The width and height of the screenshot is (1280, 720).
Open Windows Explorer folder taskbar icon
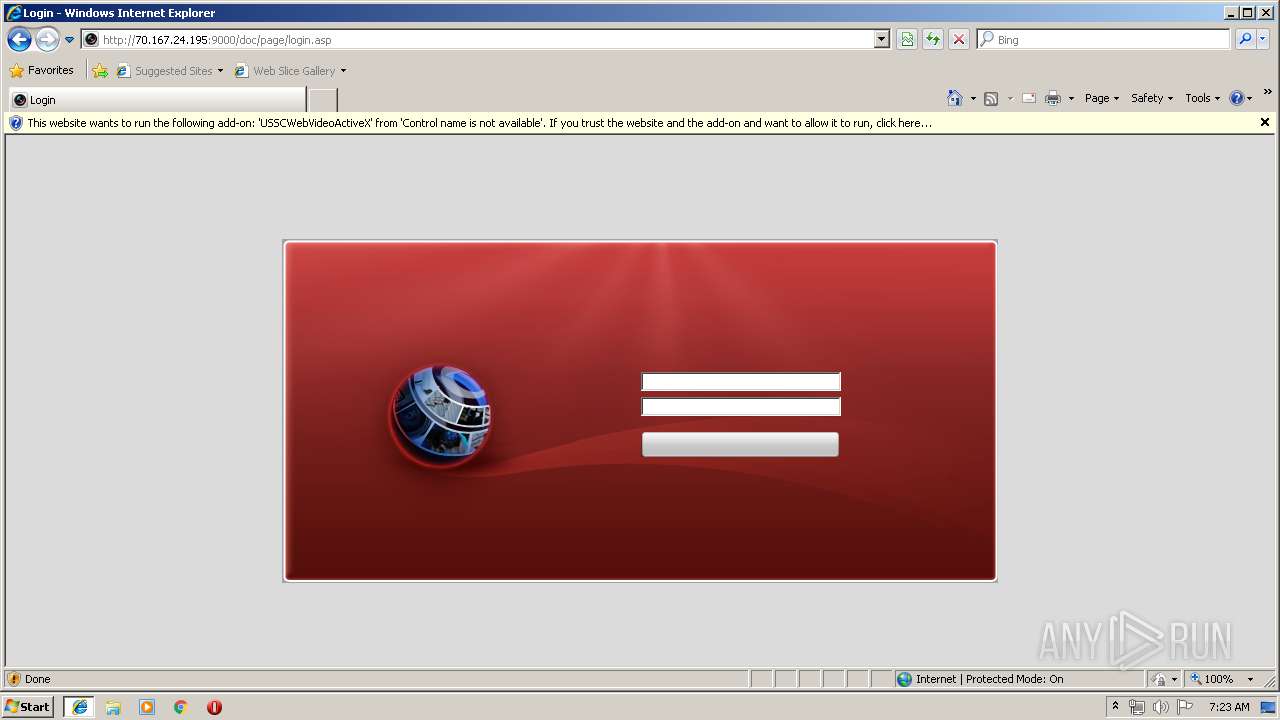coord(113,707)
